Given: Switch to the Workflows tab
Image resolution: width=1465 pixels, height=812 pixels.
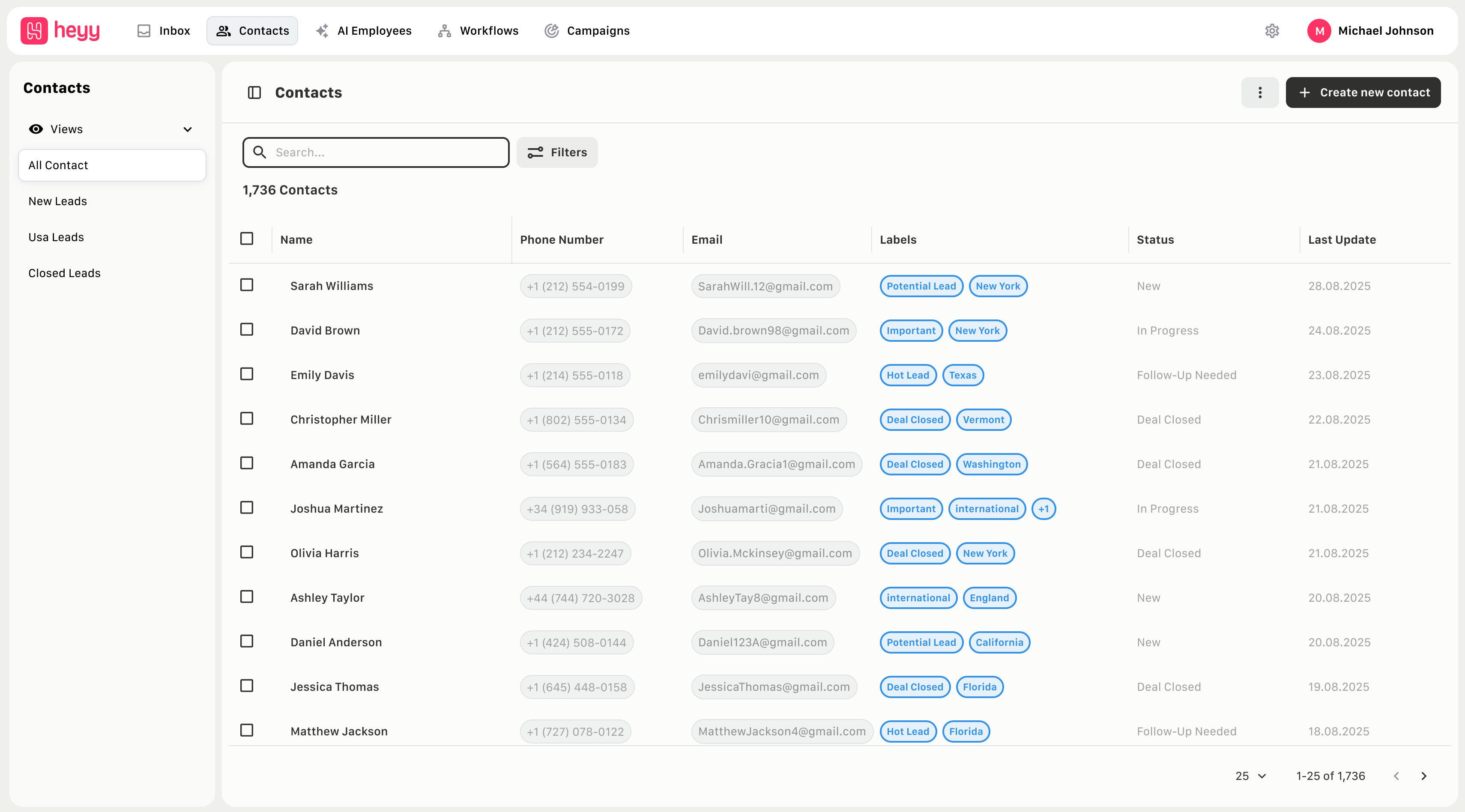Looking at the screenshot, I should [478, 31].
